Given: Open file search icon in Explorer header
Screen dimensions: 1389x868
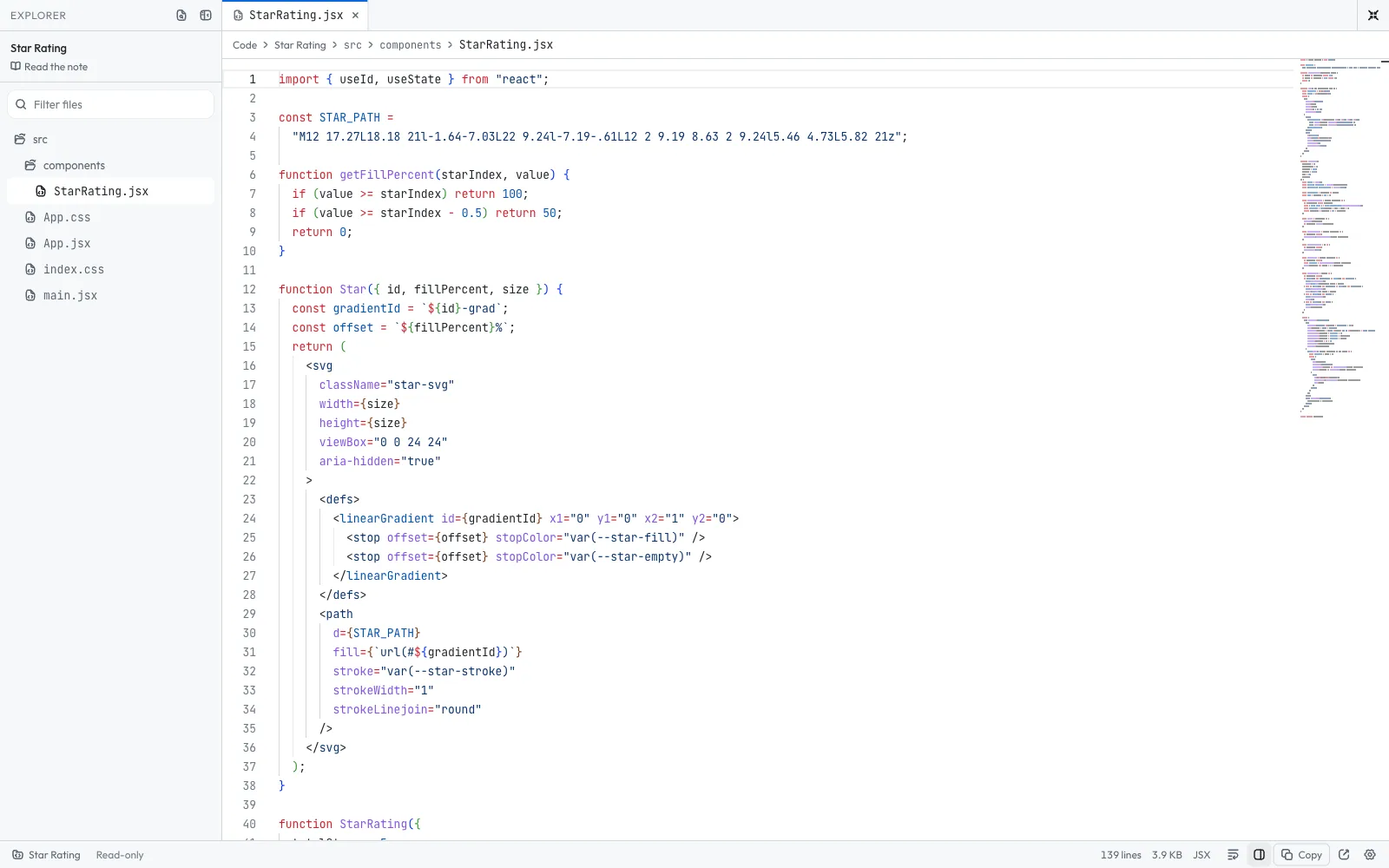Looking at the screenshot, I should coord(181,16).
